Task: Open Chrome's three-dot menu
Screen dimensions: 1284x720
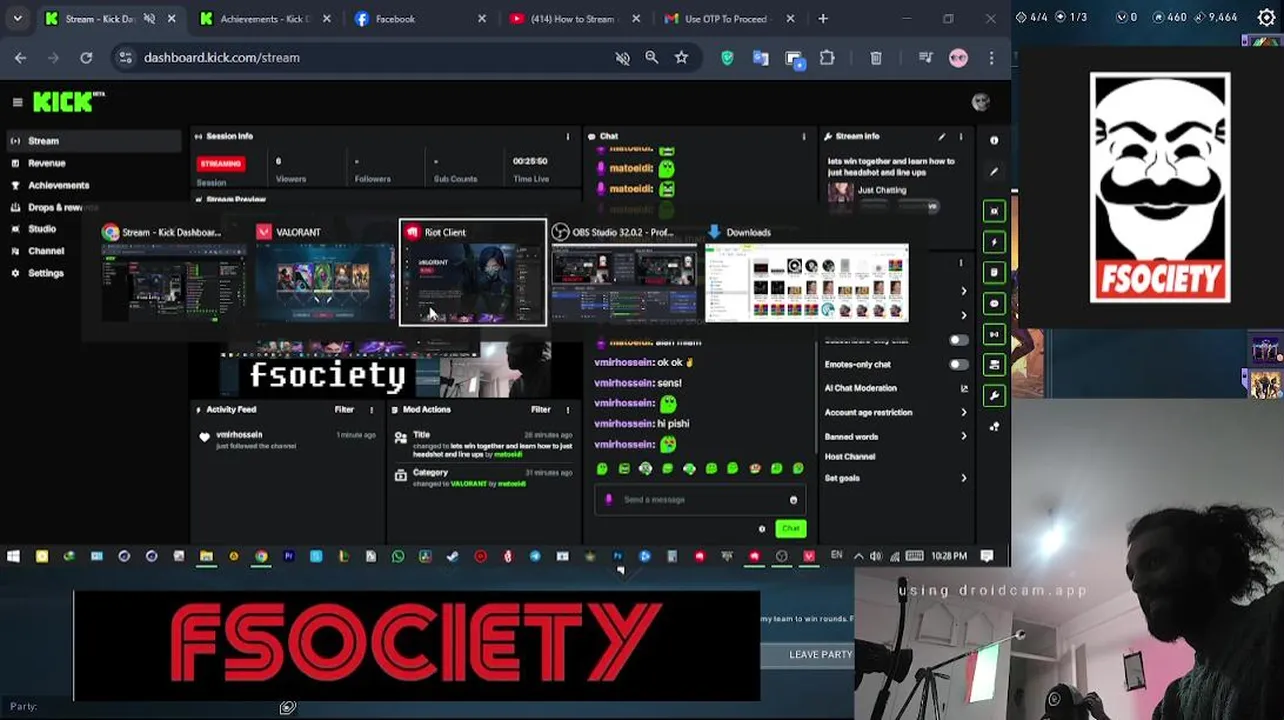Action: [991, 58]
